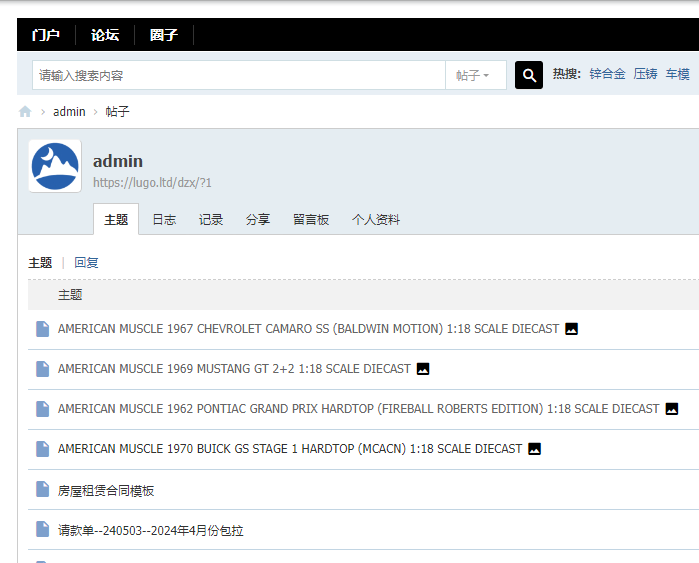Click document icon beside Camaro SS thread

pos(42,329)
